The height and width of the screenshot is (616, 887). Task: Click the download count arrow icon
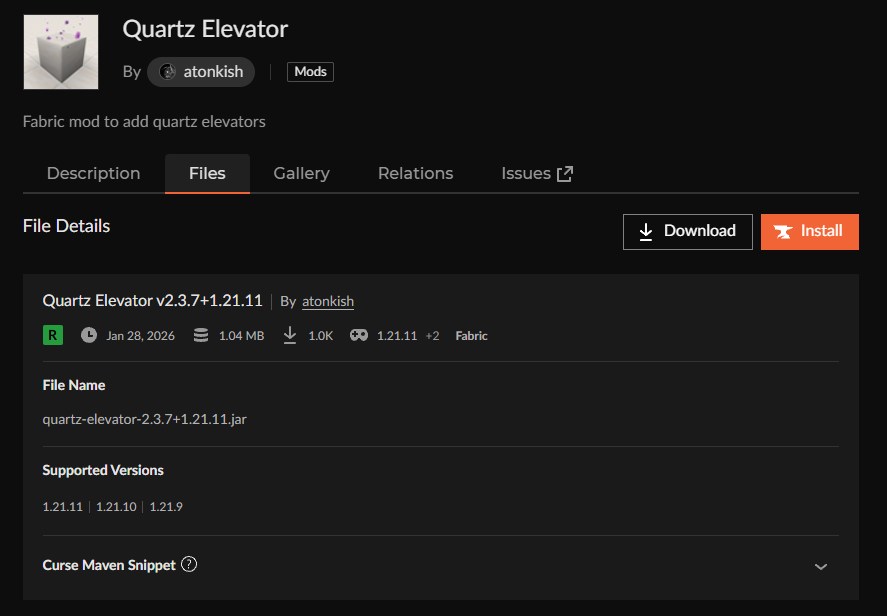pos(290,336)
